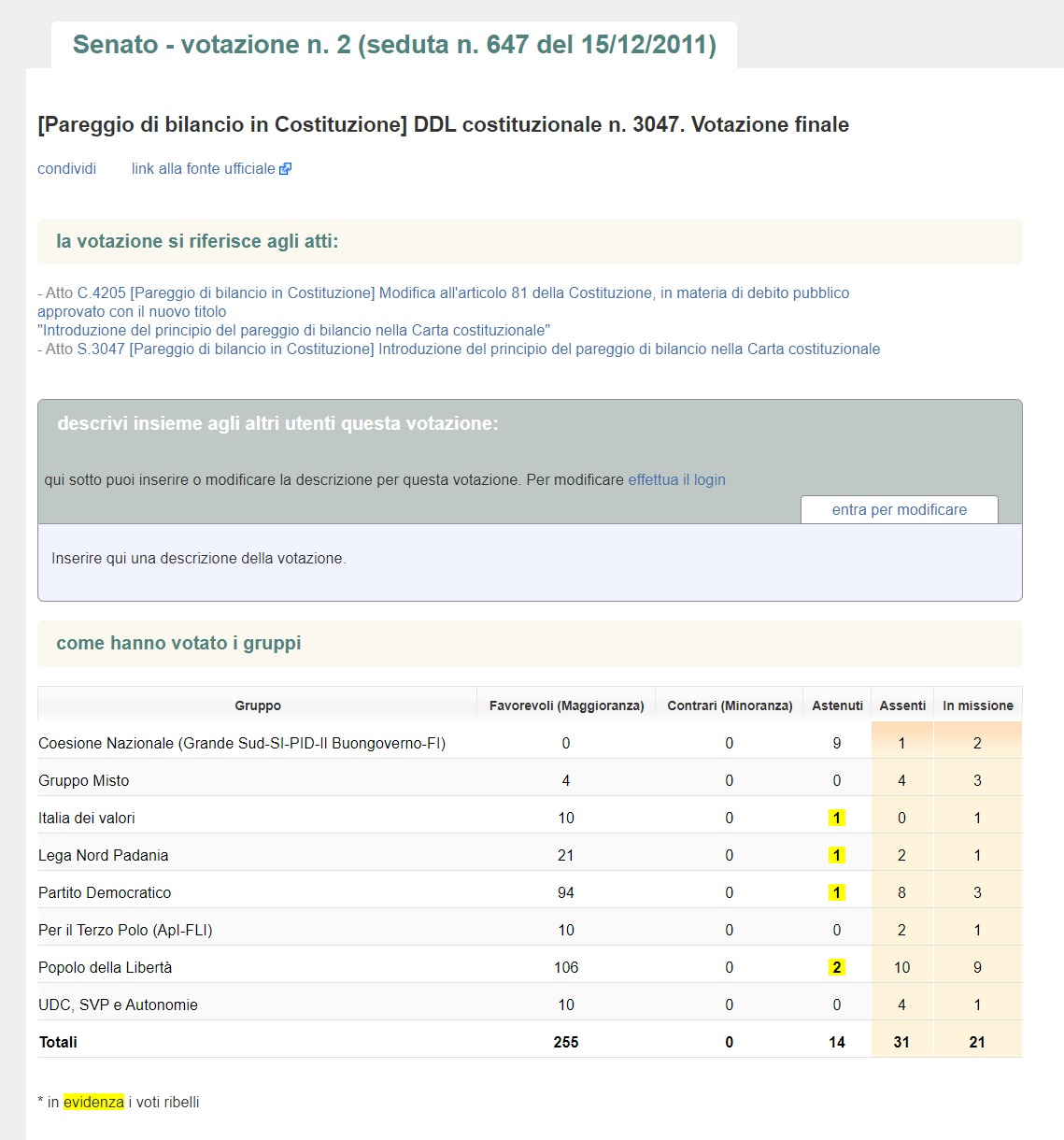Click external link icon next to fonte ufficiale
The width and height of the screenshot is (1064, 1140).
coord(286,169)
